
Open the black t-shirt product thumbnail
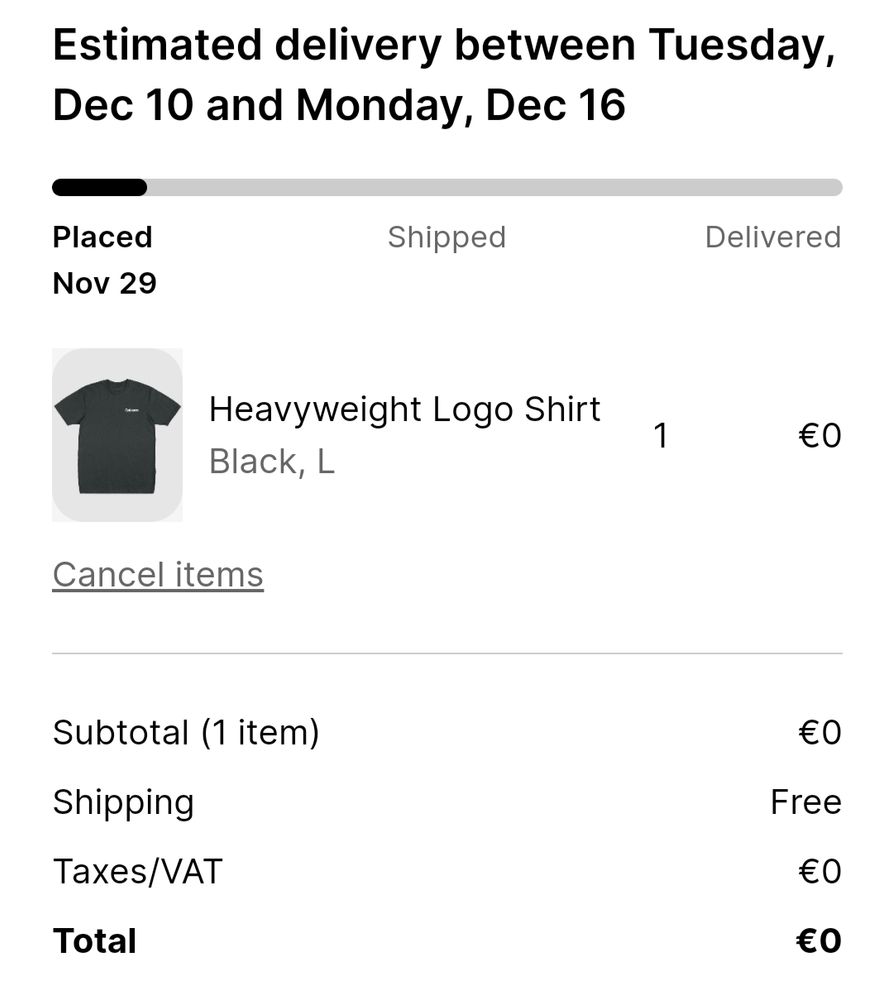point(117,435)
